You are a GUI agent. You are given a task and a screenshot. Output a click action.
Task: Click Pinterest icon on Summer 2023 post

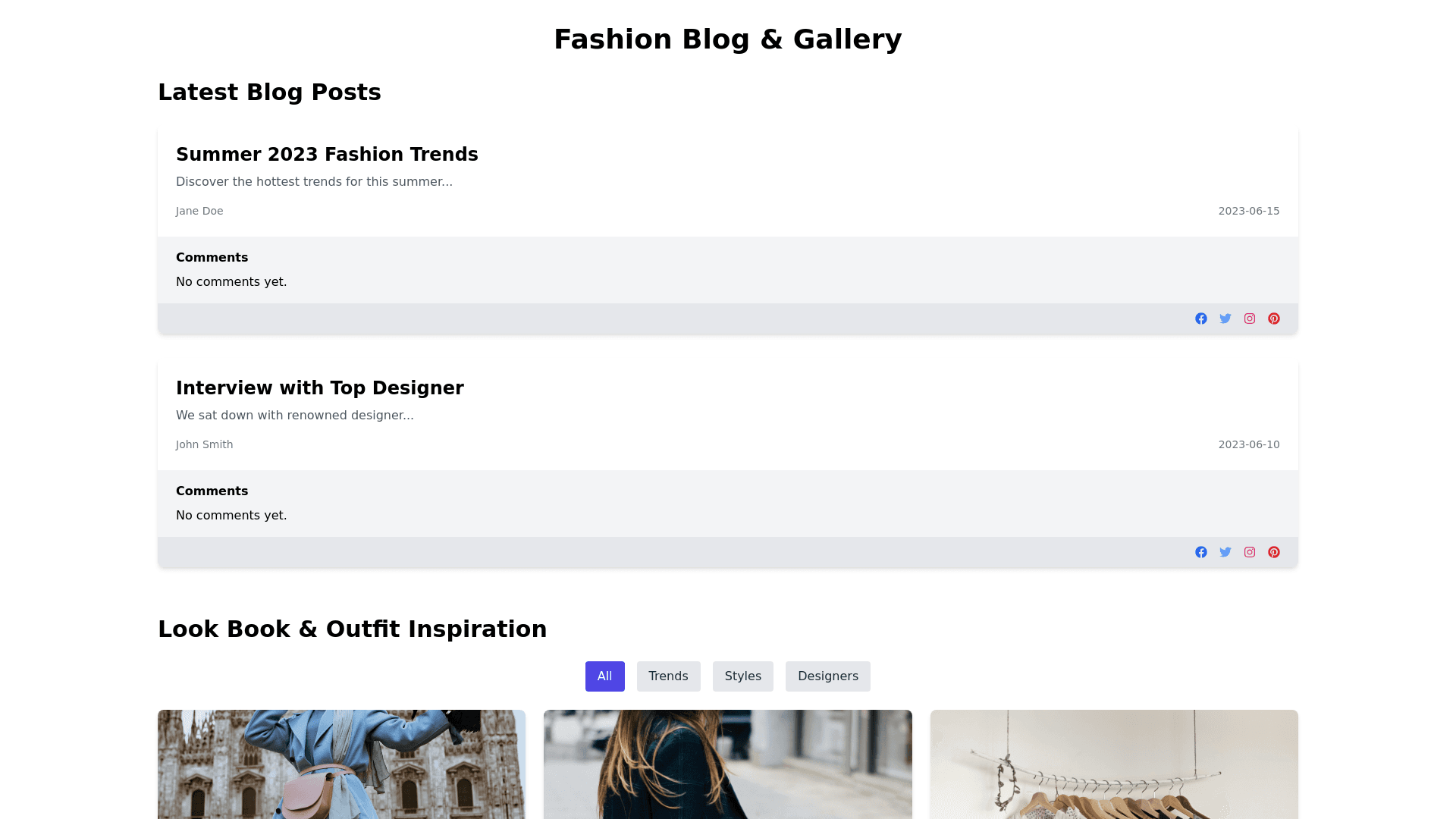click(x=1274, y=318)
